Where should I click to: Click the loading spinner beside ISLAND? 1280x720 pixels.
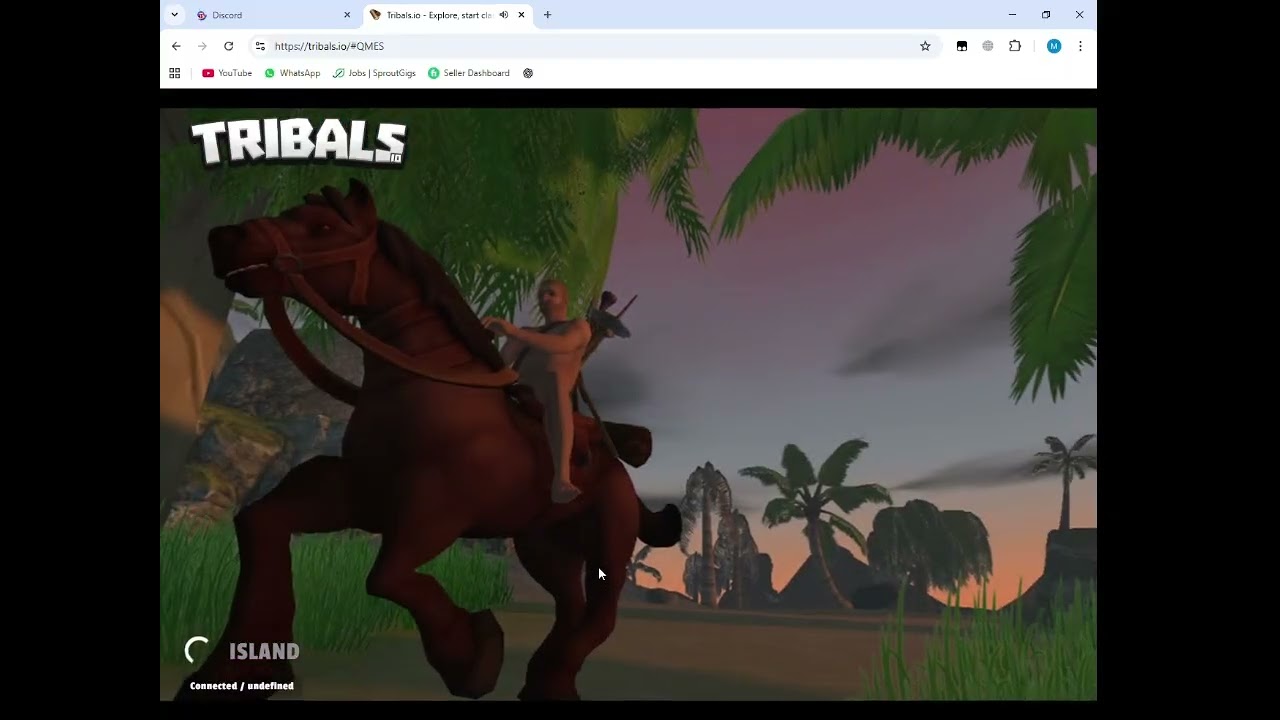tap(198, 651)
